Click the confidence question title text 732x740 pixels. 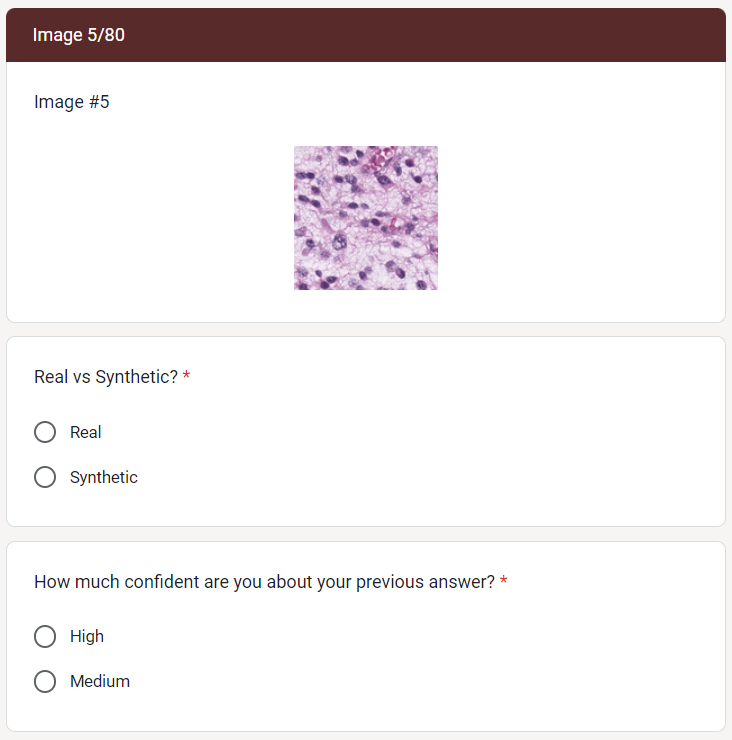[x=264, y=582]
